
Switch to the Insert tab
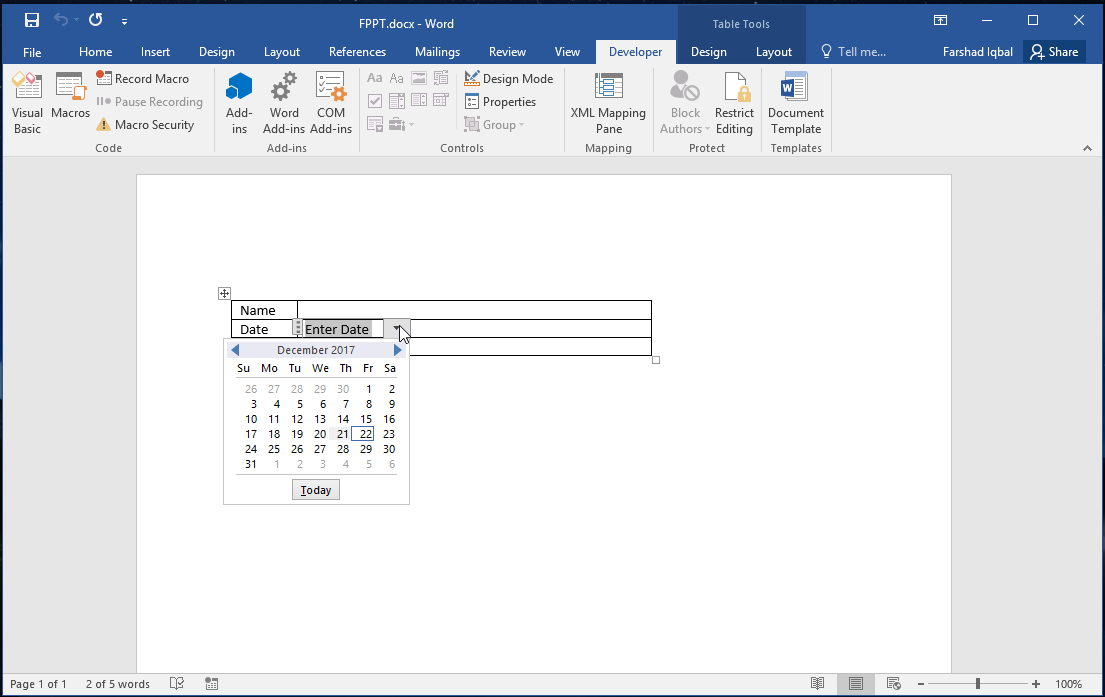(x=155, y=52)
